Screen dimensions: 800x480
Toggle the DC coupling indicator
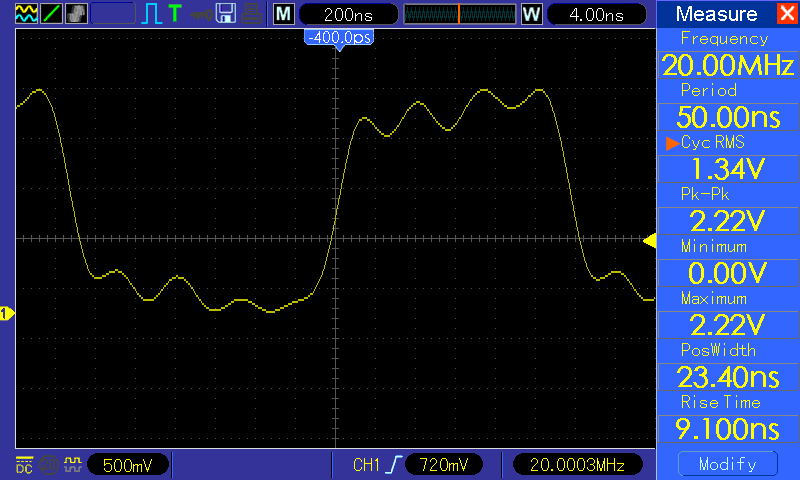click(x=24, y=465)
